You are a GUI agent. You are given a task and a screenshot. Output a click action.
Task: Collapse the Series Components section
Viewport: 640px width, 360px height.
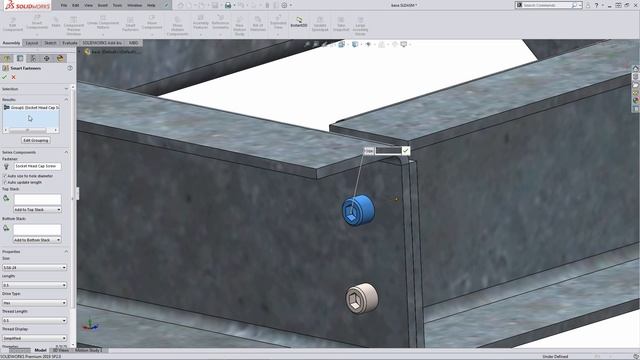pyautogui.click(x=66, y=152)
